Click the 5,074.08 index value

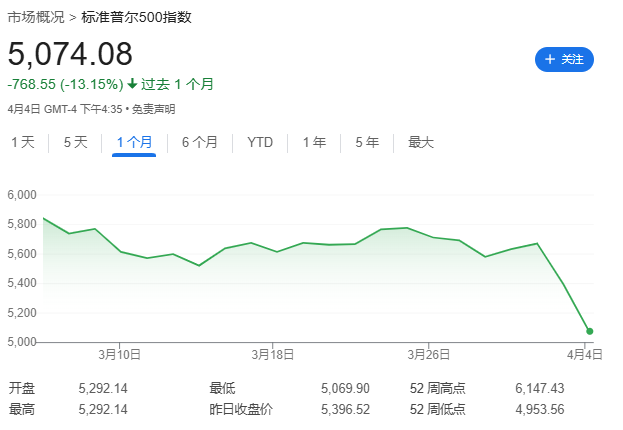point(70,54)
